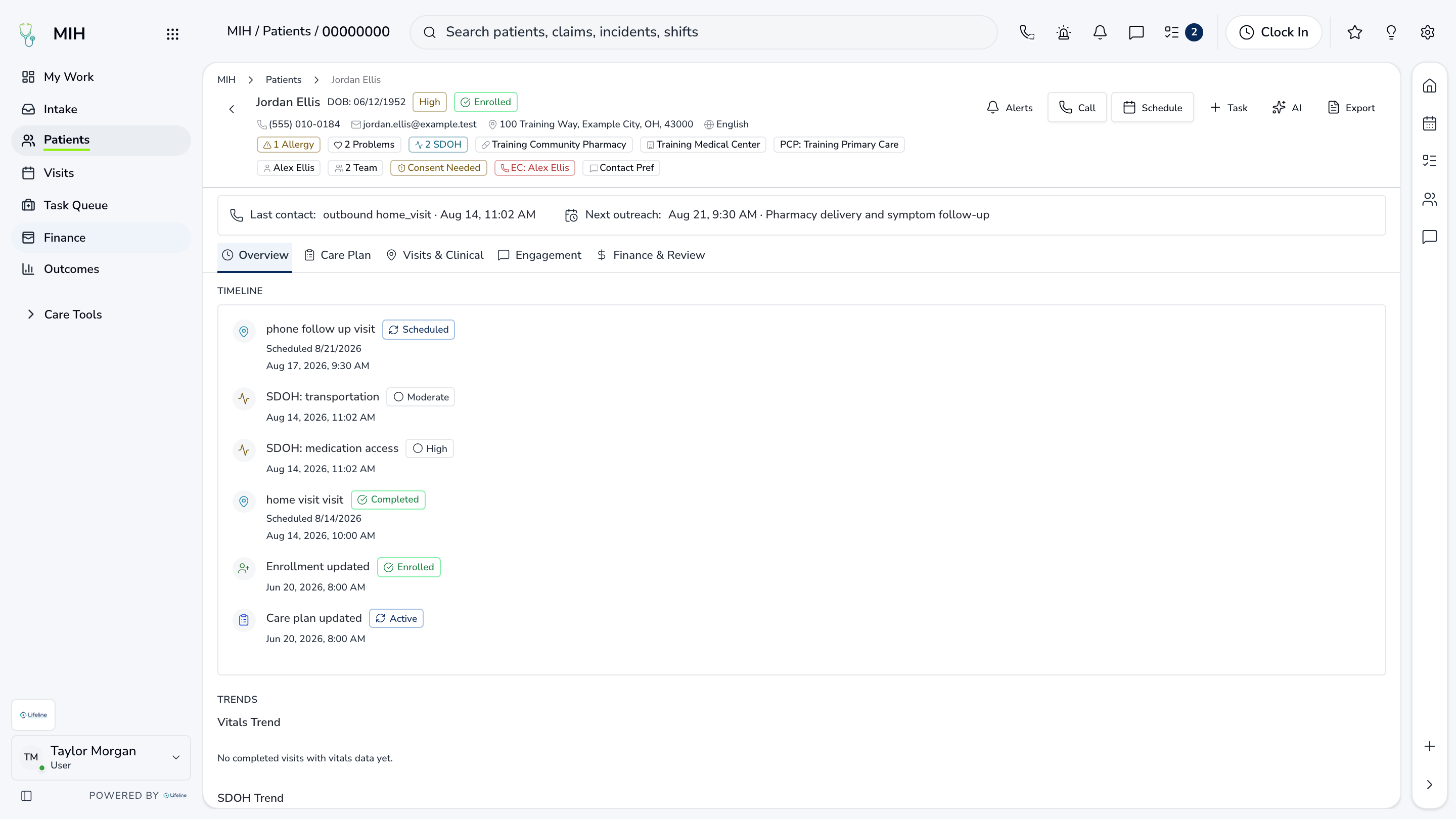1456x819 pixels.
Task: Click the lightbulb tips icon
Action: 1391,32
